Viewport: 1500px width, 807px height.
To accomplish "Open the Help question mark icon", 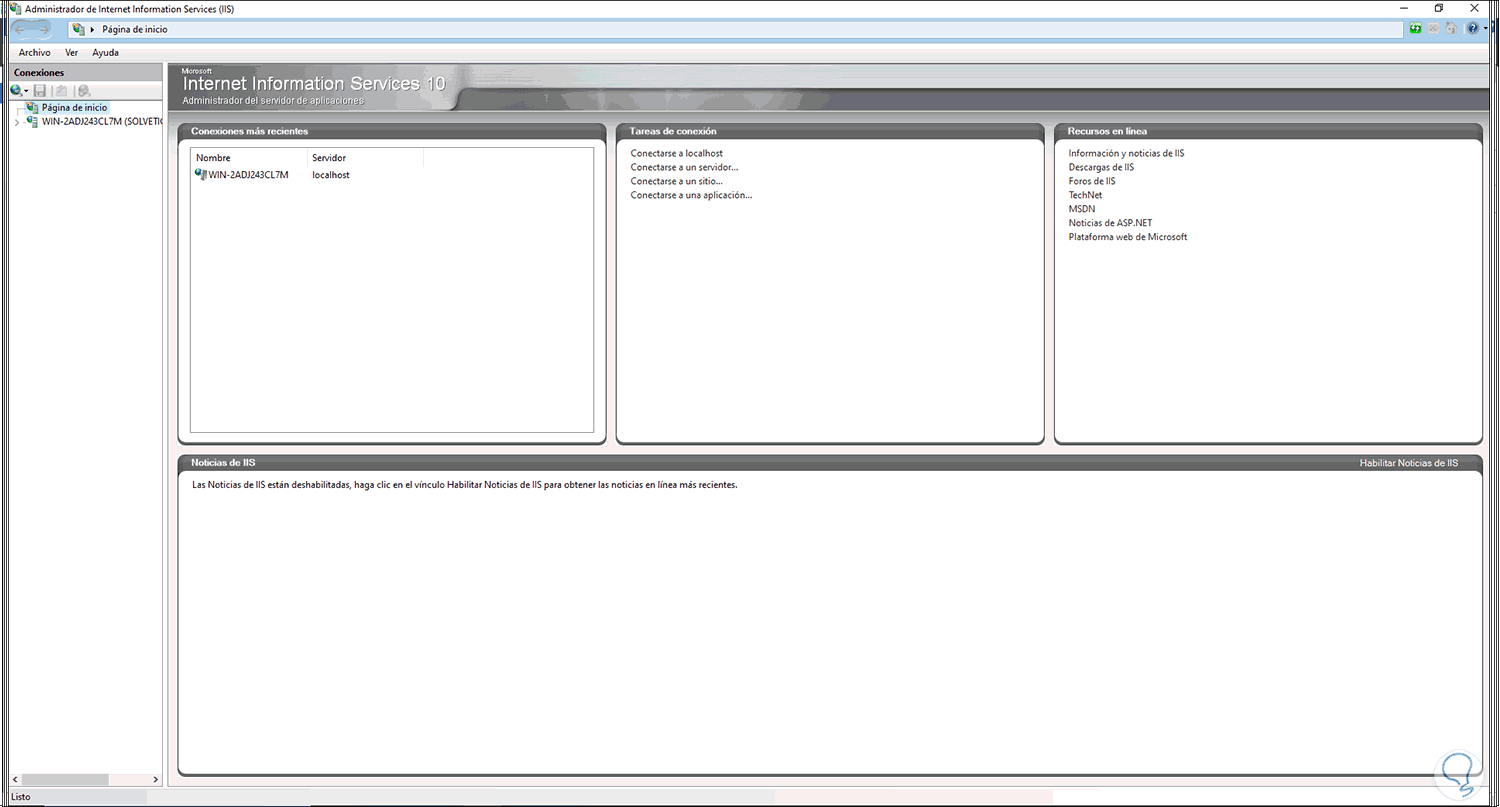I will pos(1471,29).
